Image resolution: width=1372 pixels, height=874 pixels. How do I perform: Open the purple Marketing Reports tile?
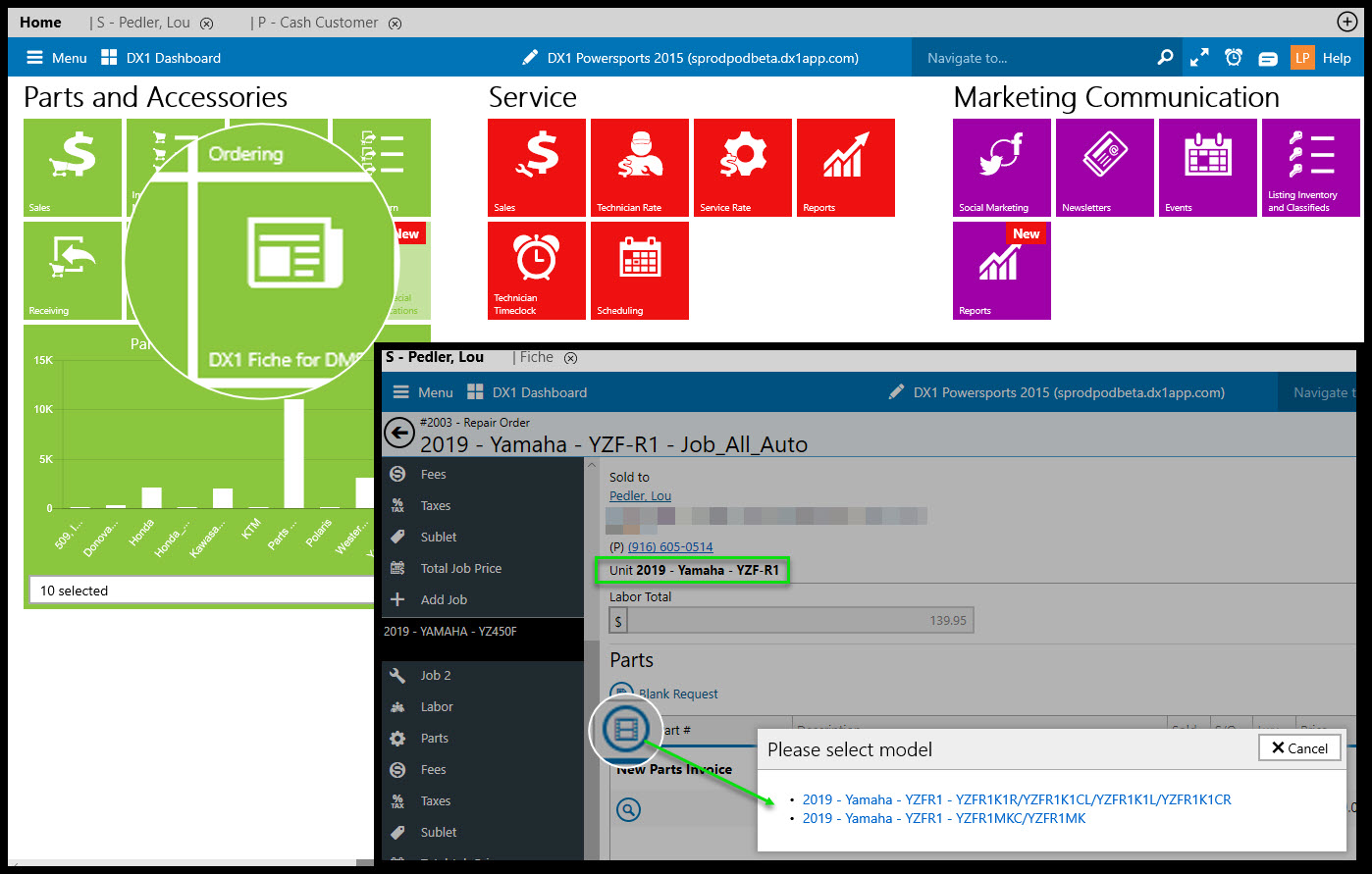tap(1002, 271)
